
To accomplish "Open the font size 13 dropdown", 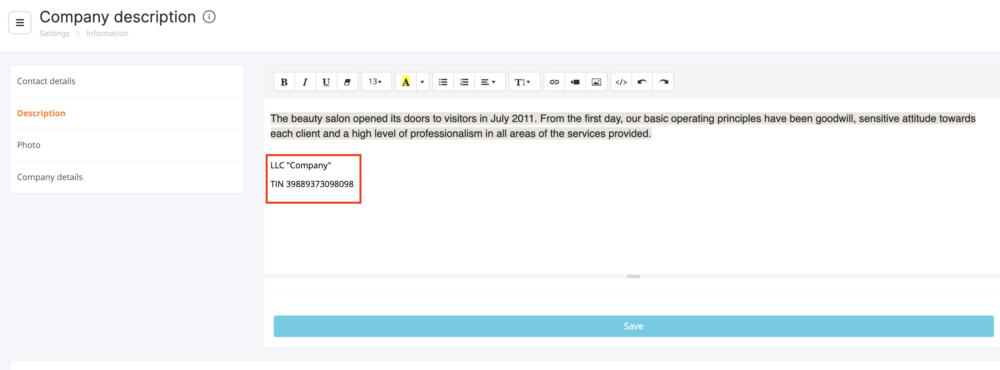I will point(376,82).
